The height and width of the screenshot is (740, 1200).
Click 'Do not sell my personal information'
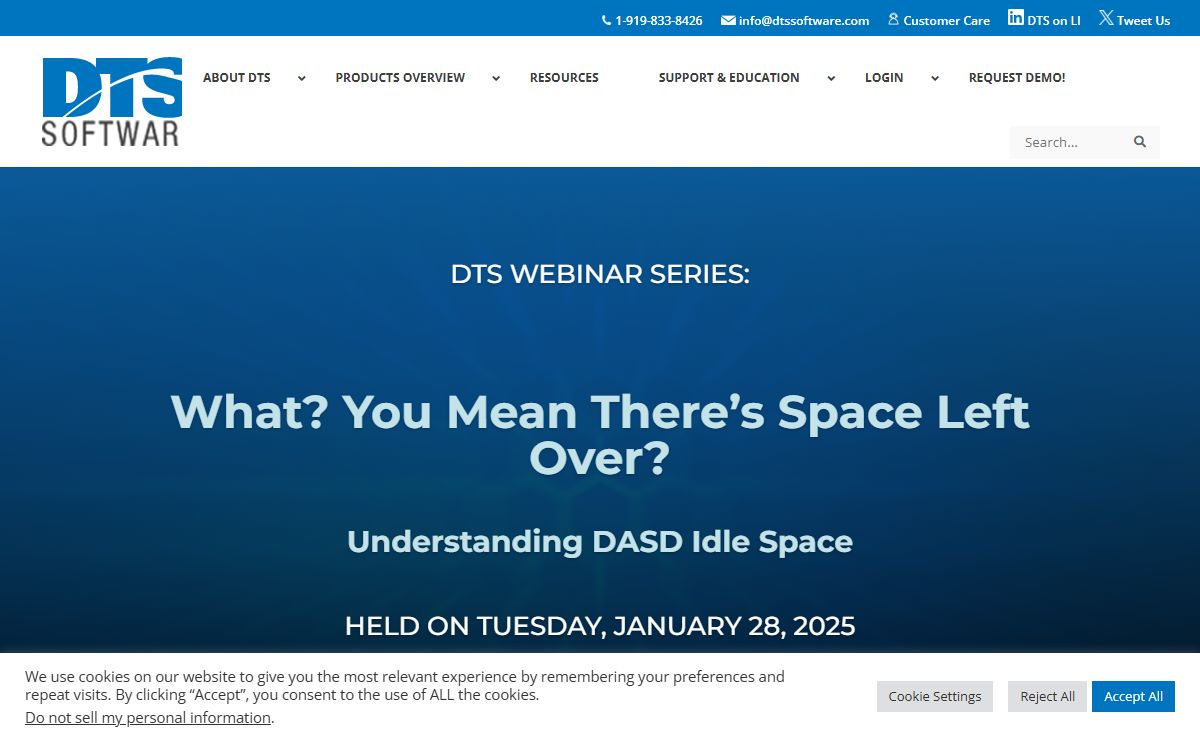148,718
